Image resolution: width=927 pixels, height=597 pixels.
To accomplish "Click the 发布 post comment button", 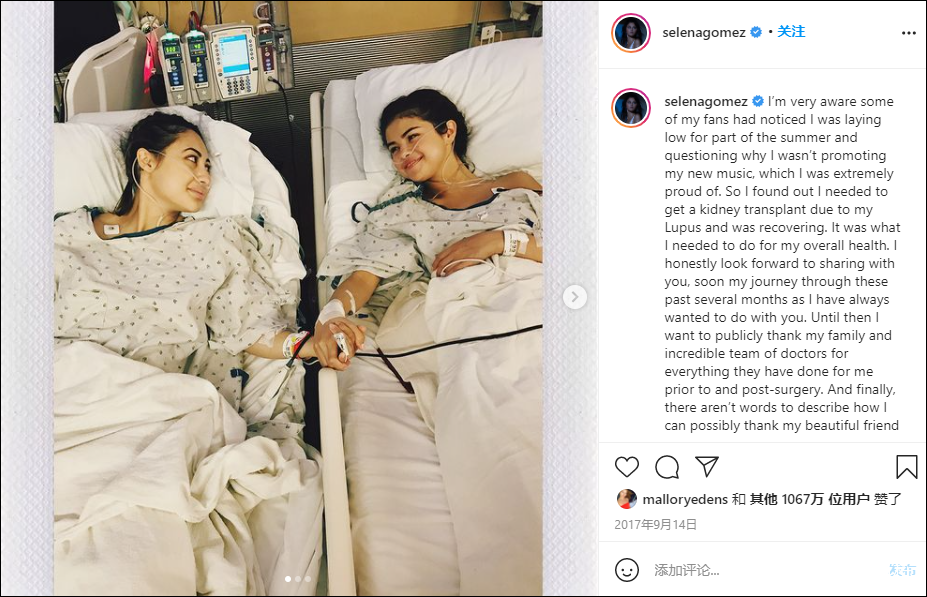I will (903, 570).
